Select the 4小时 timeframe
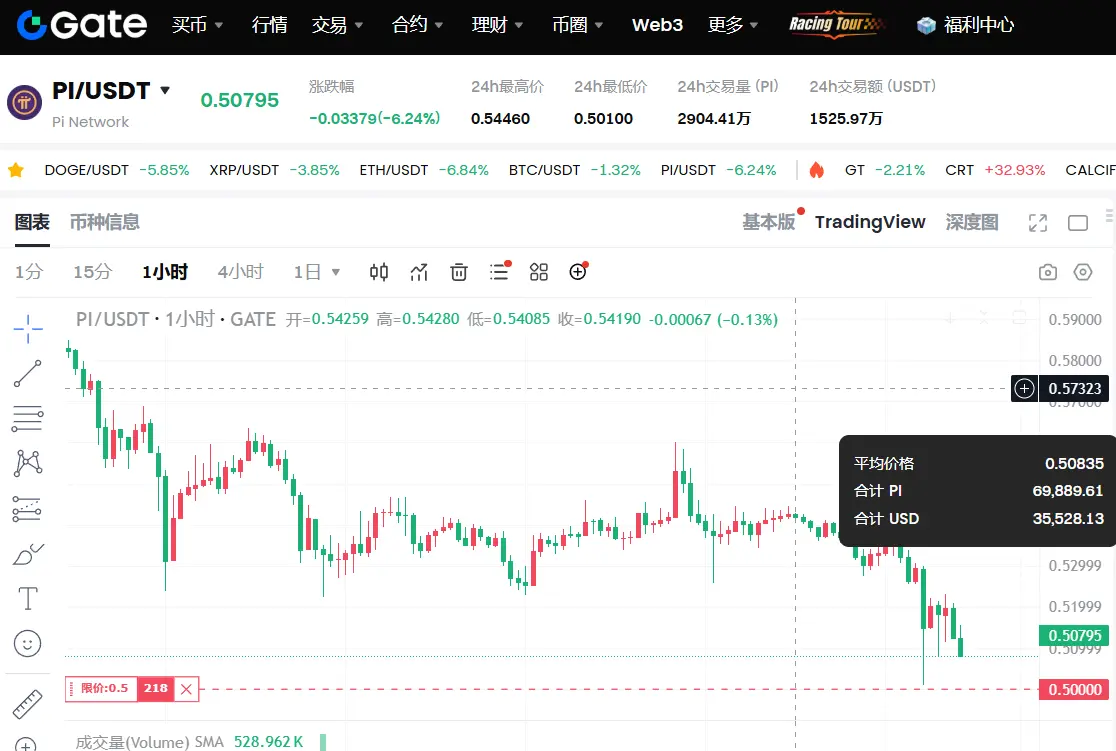1116x751 pixels. click(x=241, y=272)
